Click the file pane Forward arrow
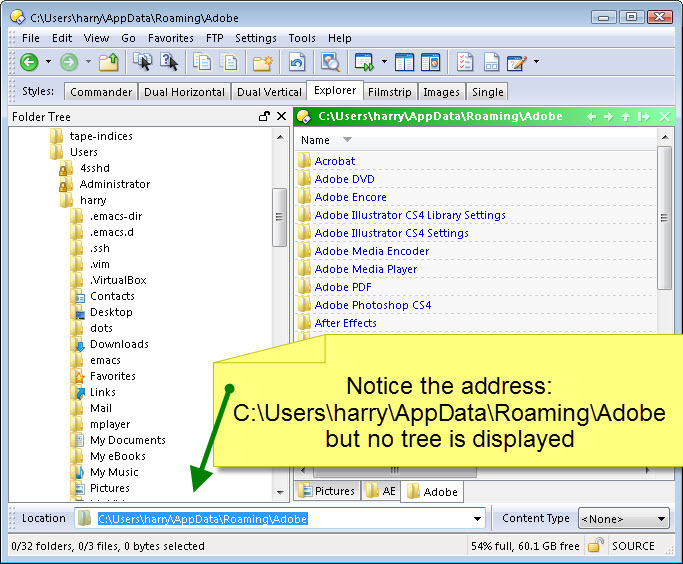This screenshot has width=683, height=564. click(x=609, y=116)
